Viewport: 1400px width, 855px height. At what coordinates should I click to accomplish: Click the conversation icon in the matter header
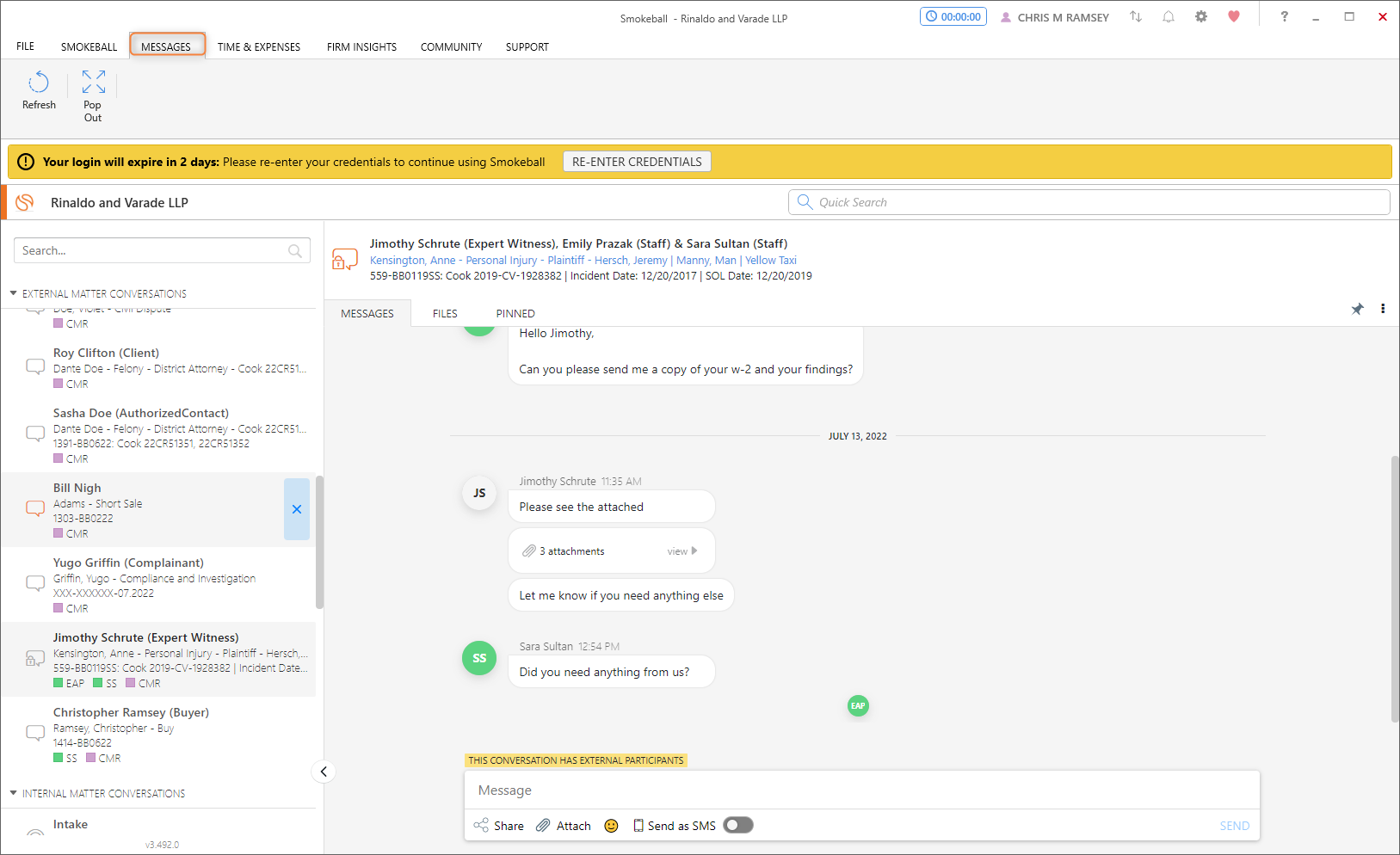(x=345, y=260)
